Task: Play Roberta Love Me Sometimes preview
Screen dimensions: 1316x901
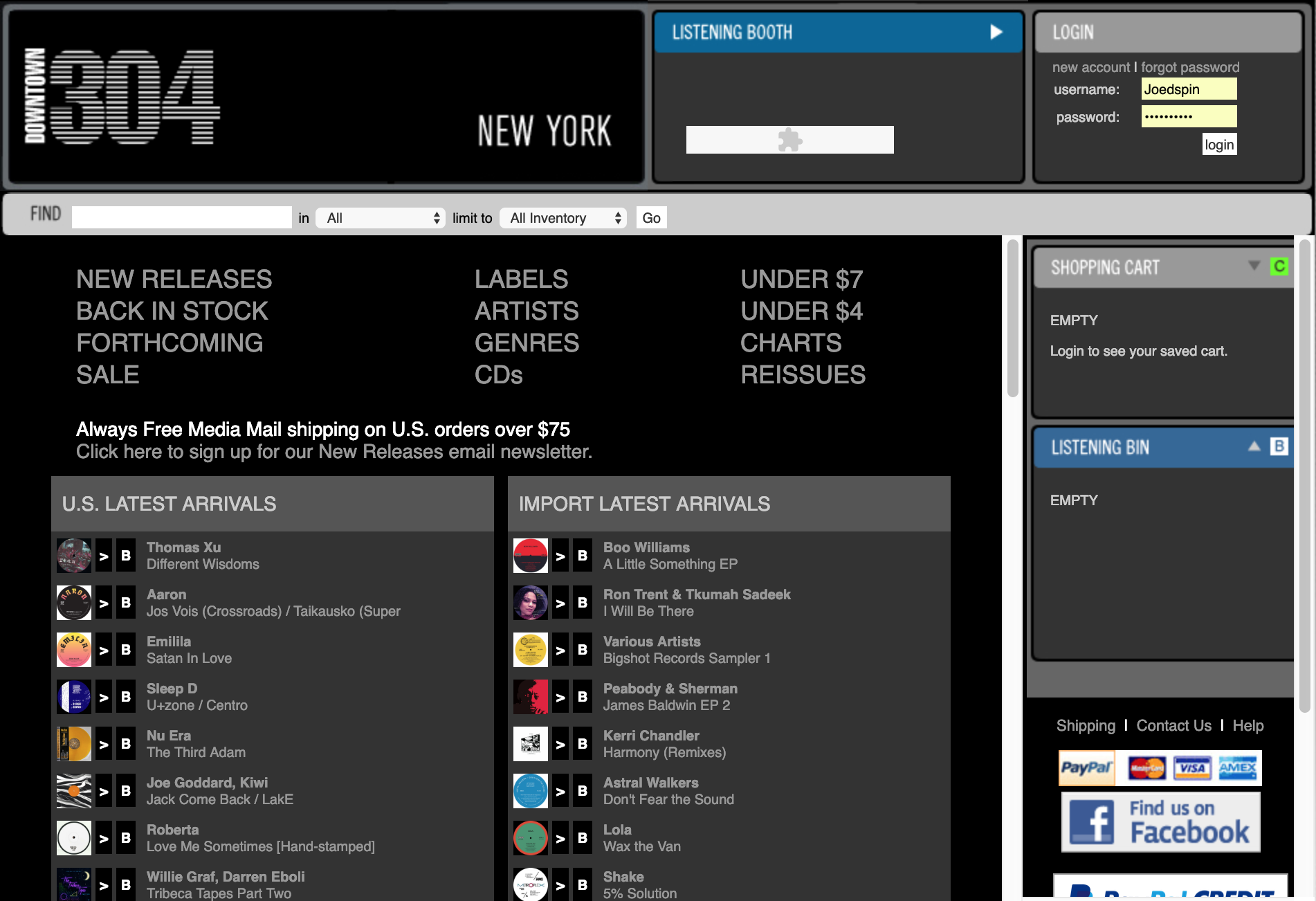Action: pos(104,838)
